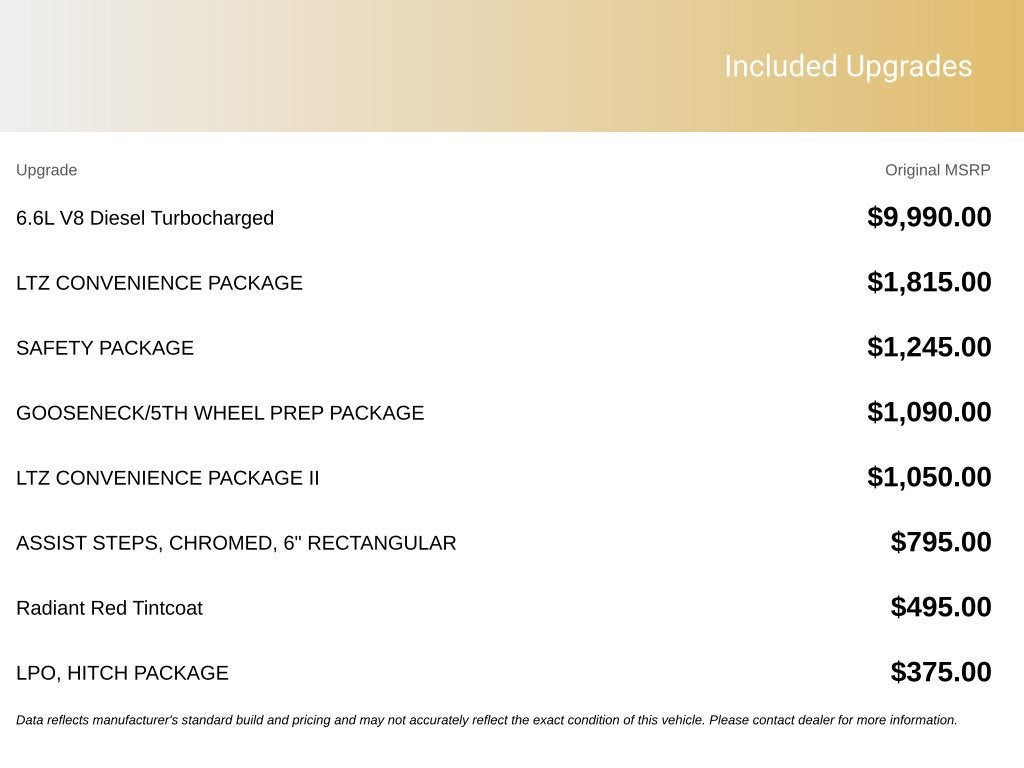1024x768 pixels.
Task: Select the SAFETY PACKAGE upgrade
Action: [105, 347]
